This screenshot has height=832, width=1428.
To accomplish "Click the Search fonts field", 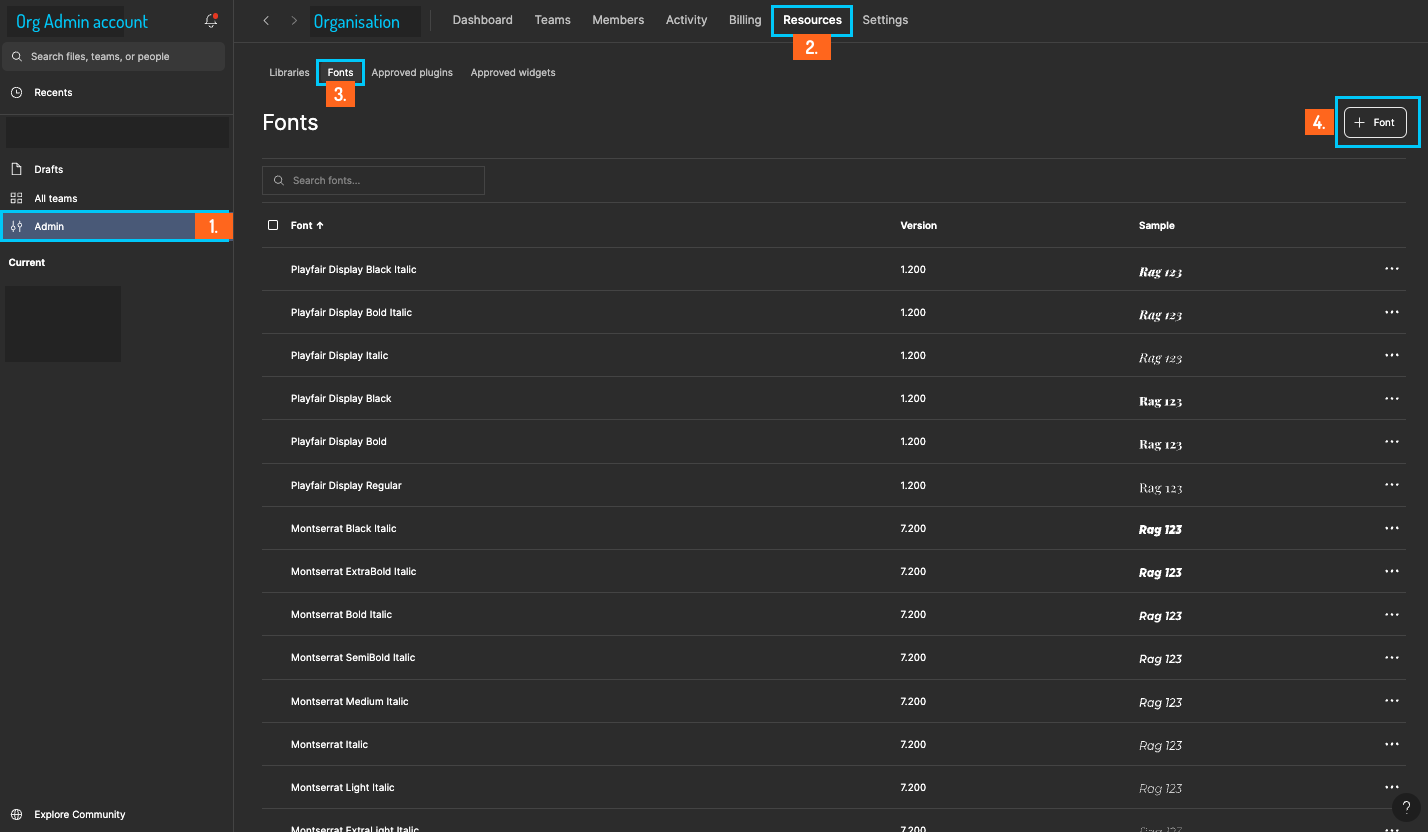I will click(x=373, y=180).
